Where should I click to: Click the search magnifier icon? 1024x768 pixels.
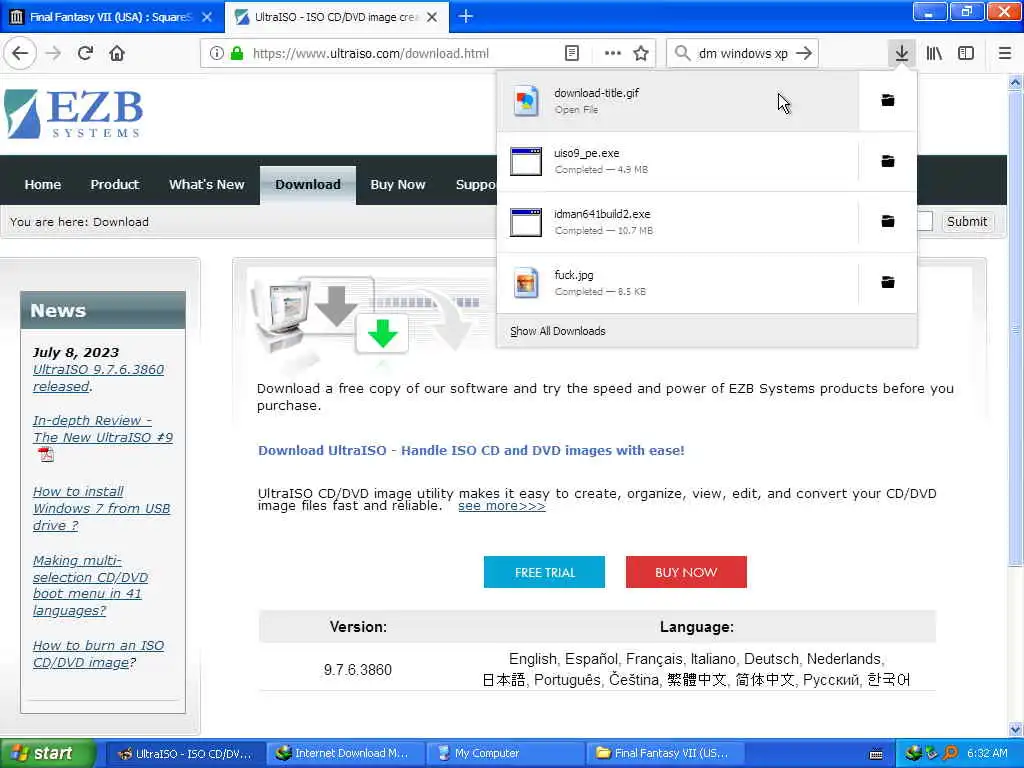coord(682,53)
